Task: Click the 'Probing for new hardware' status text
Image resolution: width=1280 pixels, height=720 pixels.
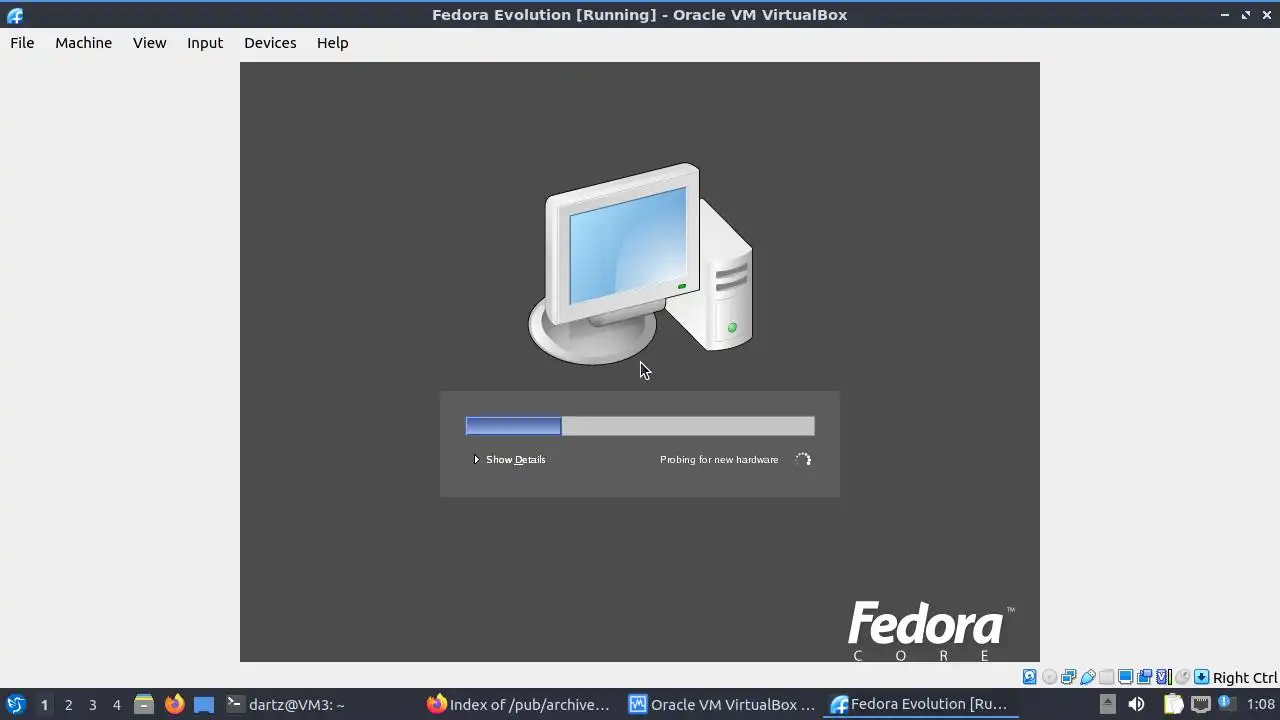Action: point(719,460)
